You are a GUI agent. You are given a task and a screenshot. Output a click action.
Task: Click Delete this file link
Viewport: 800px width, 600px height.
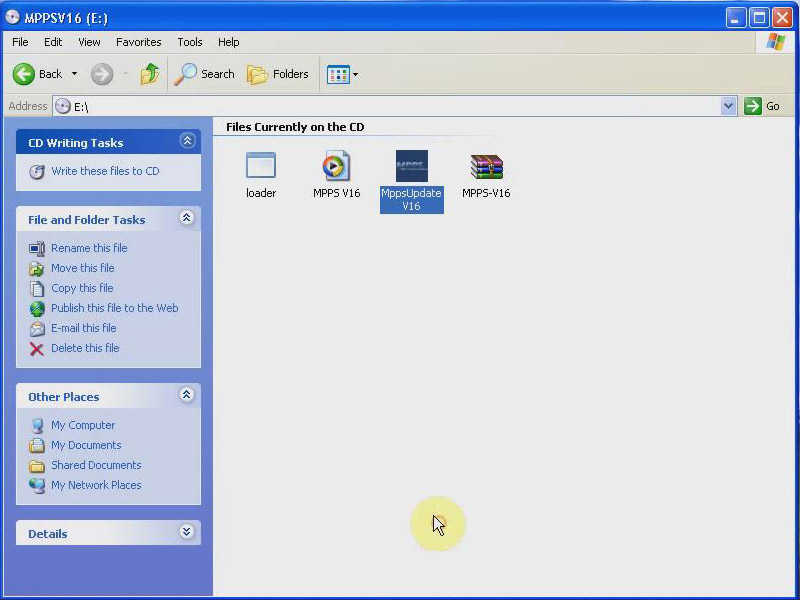[x=85, y=348]
